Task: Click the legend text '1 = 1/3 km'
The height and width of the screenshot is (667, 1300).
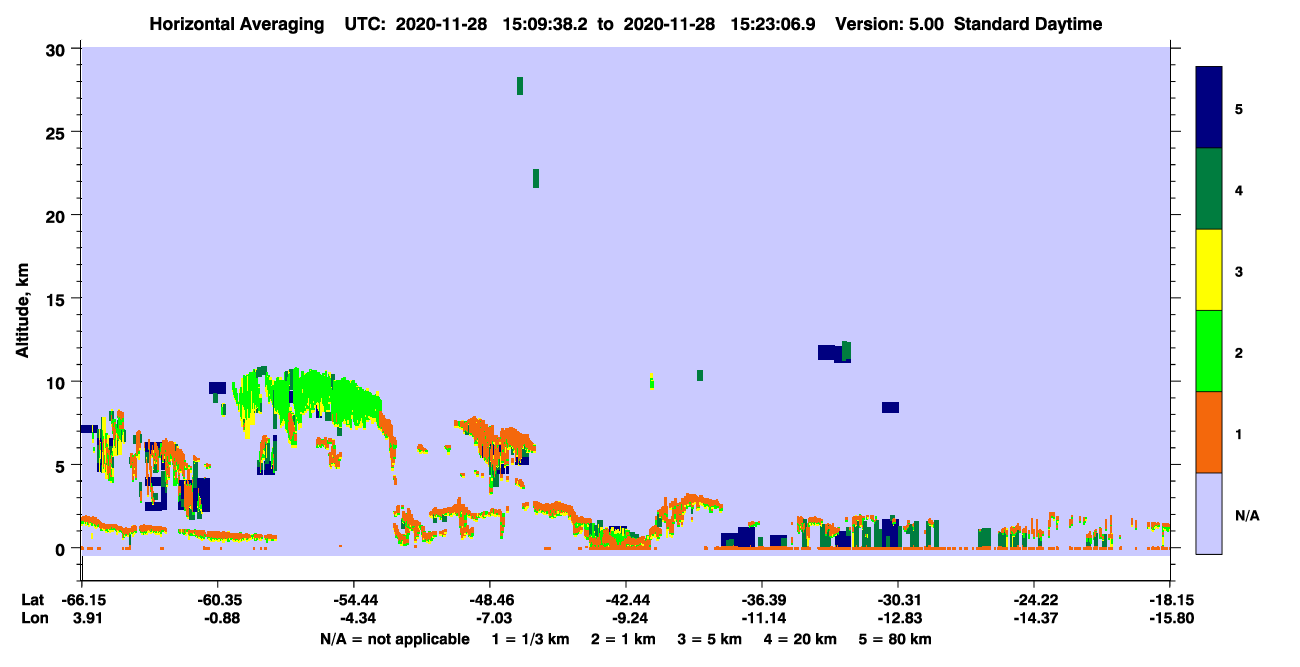Action: (530, 639)
